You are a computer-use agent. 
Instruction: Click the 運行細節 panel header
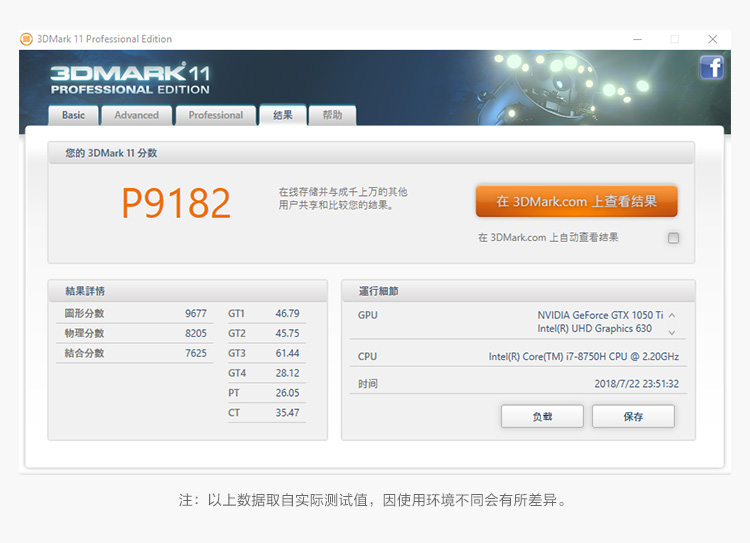click(x=518, y=291)
